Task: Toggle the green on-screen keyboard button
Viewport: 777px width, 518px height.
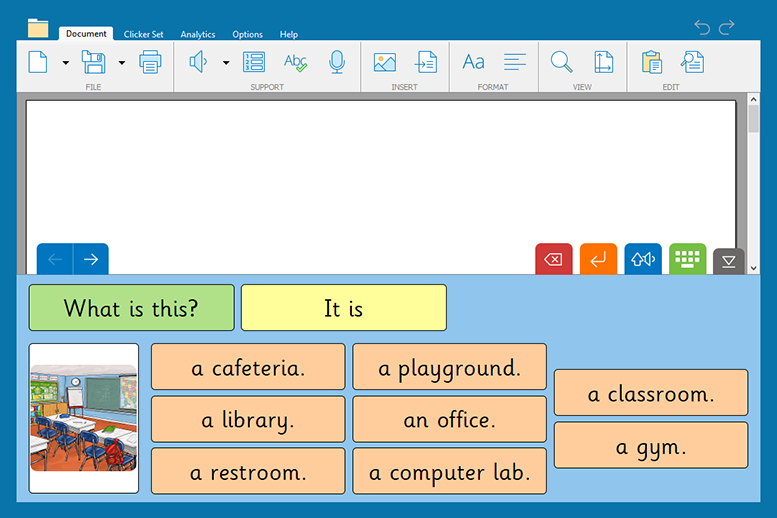Action: point(687,260)
